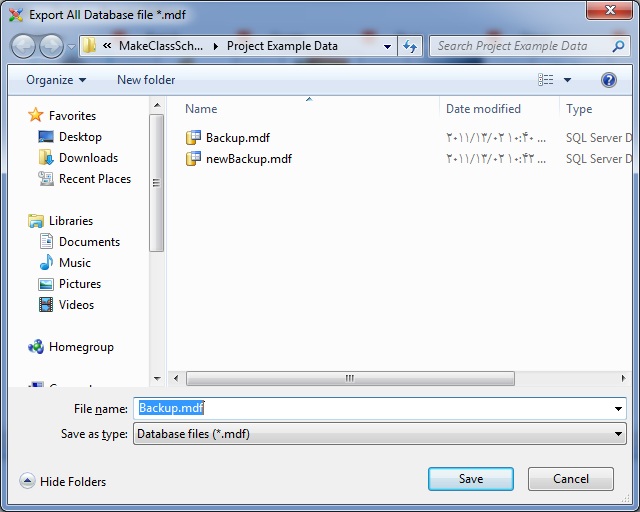
Task: Click horizontal scroll left arrow
Action: 176,378
